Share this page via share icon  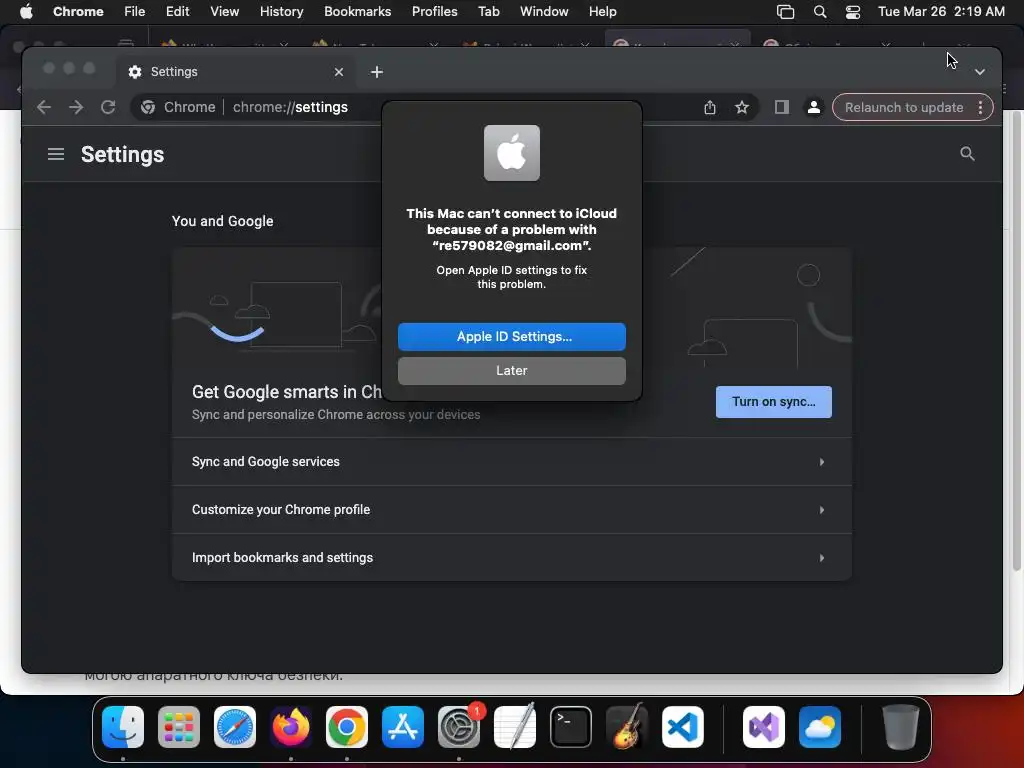[710, 107]
